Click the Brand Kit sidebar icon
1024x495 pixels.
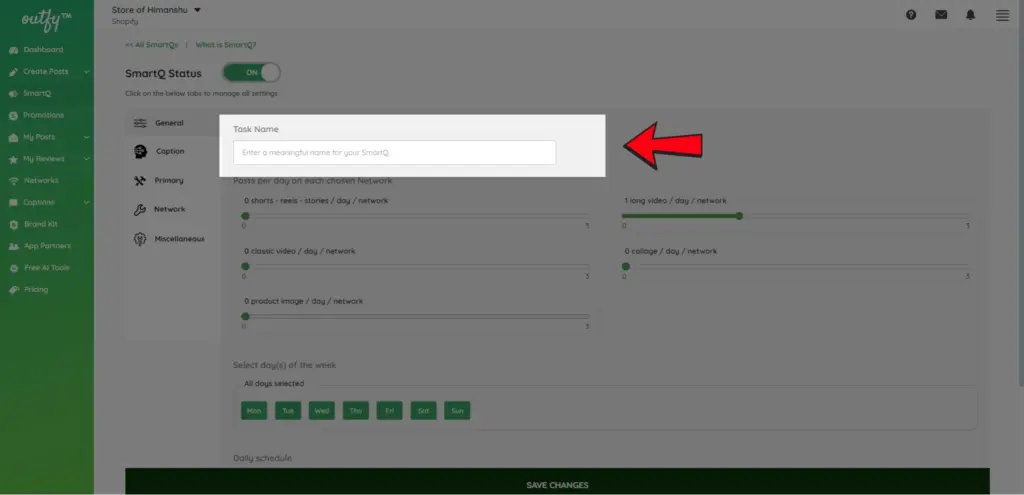point(13,224)
